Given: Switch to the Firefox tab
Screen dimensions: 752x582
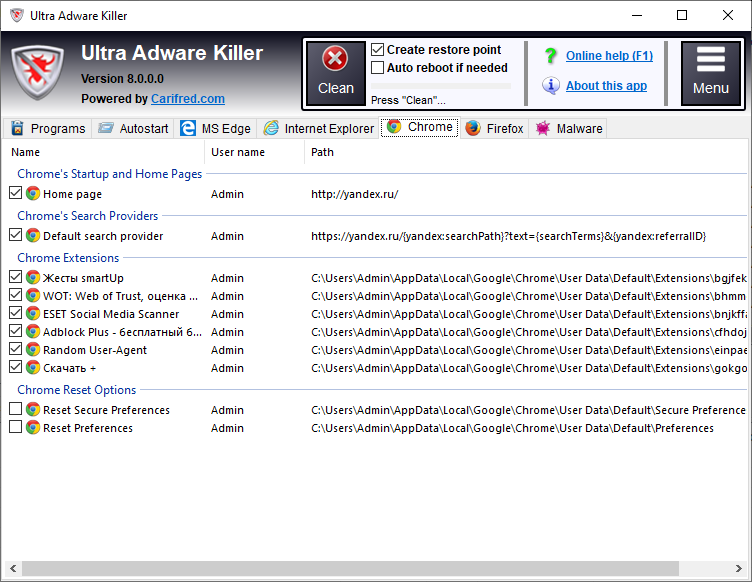Looking at the screenshot, I should [494, 128].
